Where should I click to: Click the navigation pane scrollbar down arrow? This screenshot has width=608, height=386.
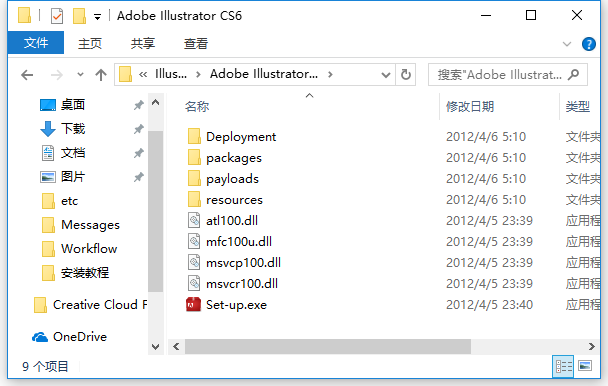tap(155, 346)
